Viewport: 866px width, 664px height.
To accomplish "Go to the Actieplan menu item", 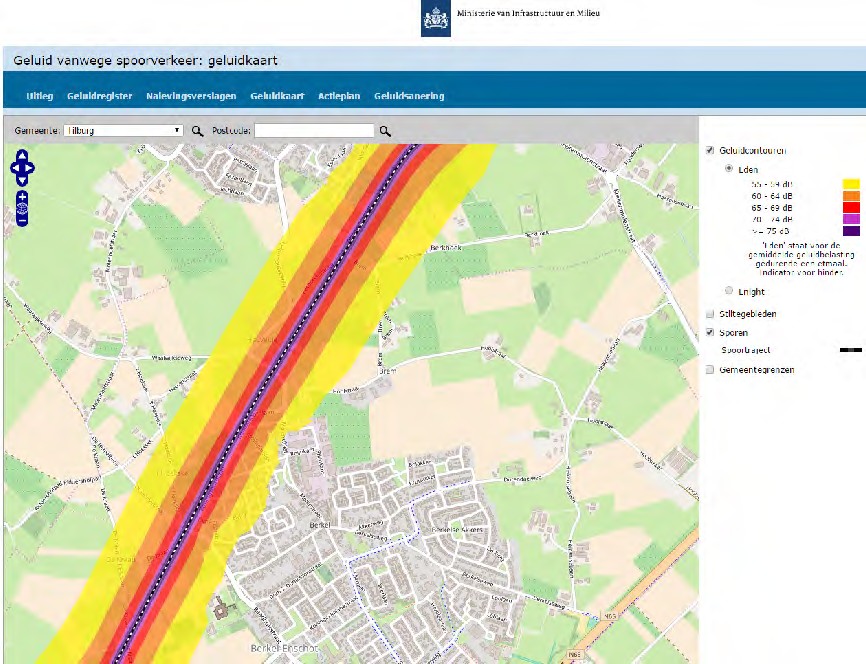I will 336,96.
